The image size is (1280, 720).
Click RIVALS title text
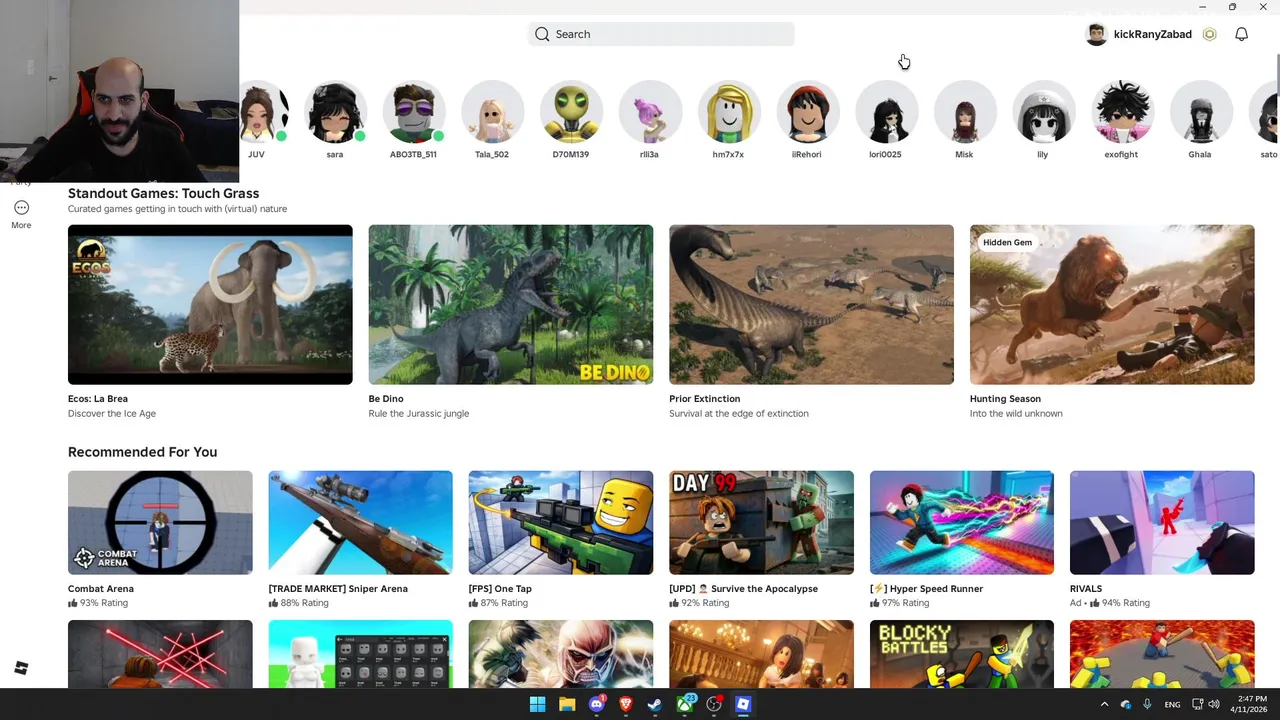tap(1086, 588)
